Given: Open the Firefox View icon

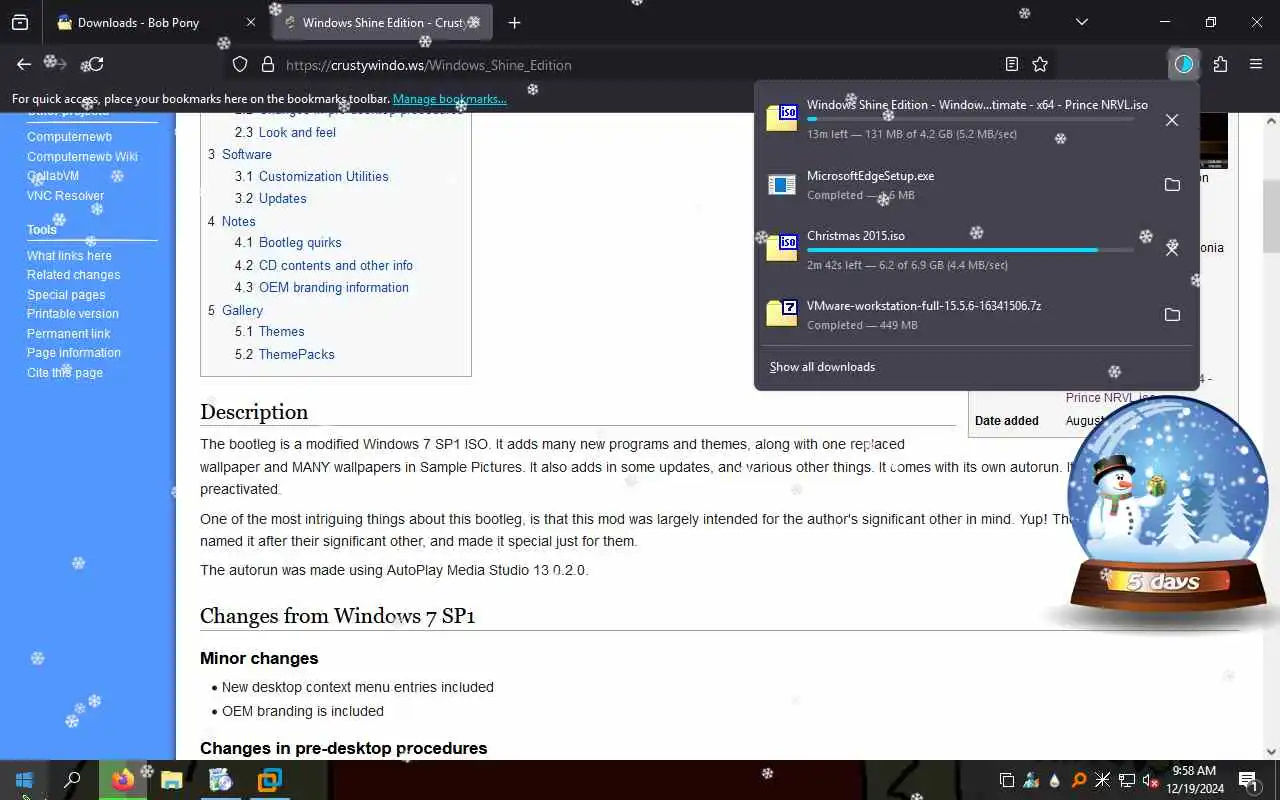Looking at the screenshot, I should 20,22.
